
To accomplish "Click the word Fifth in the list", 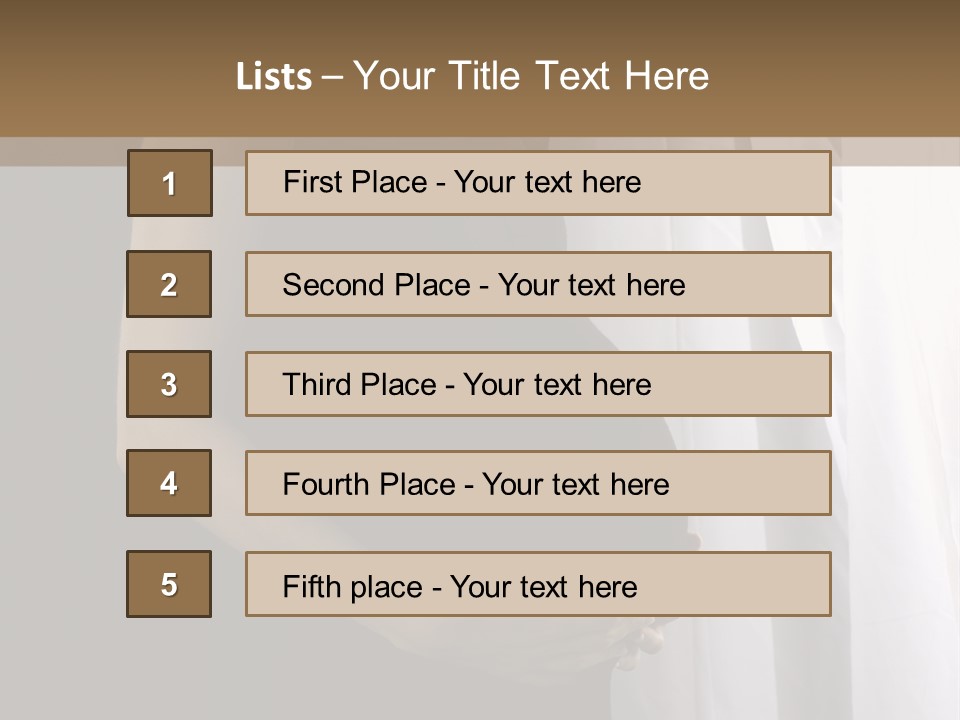I will pos(312,586).
